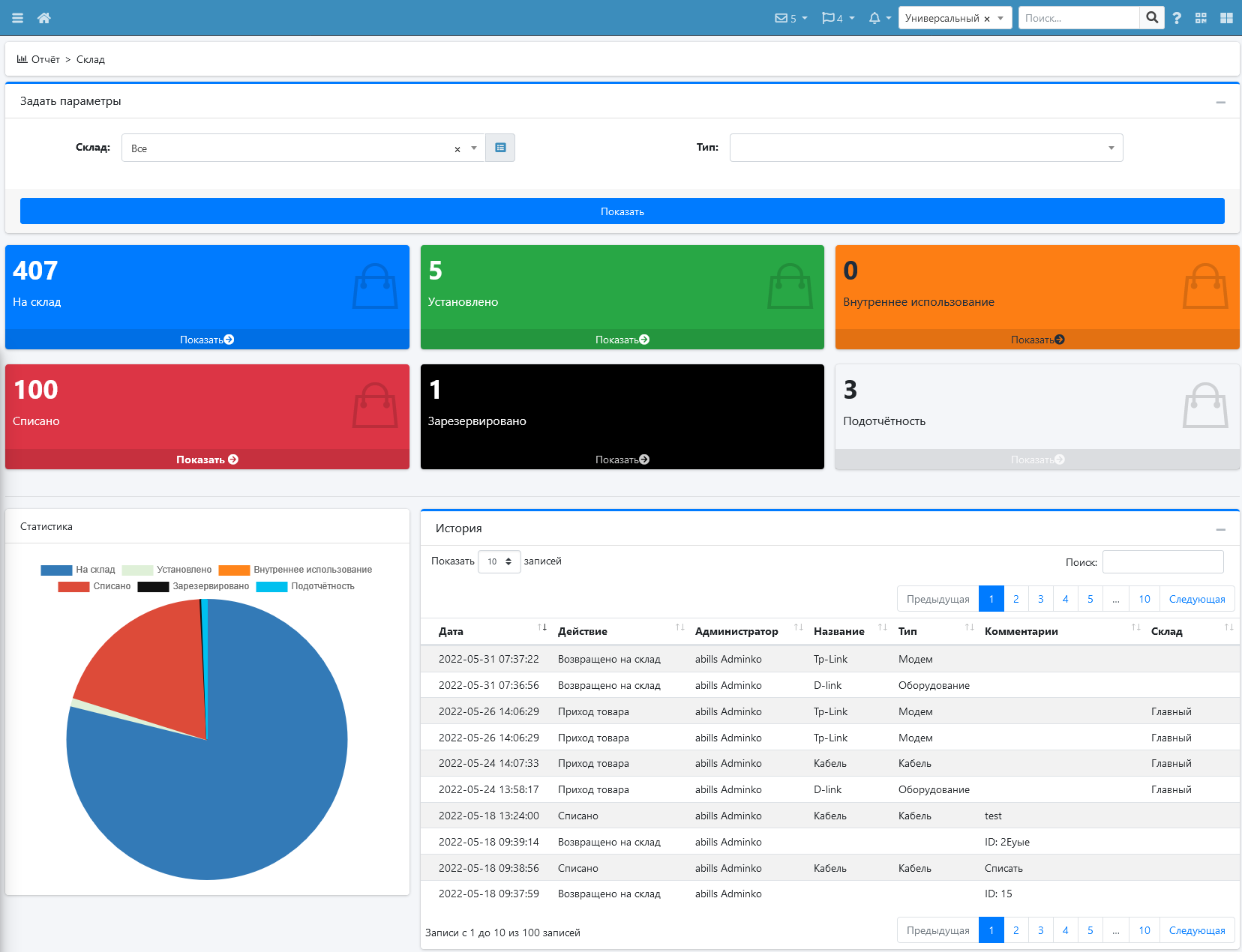This screenshot has width=1242, height=952.
Task: Click the QR code icon
Action: pos(1201,18)
